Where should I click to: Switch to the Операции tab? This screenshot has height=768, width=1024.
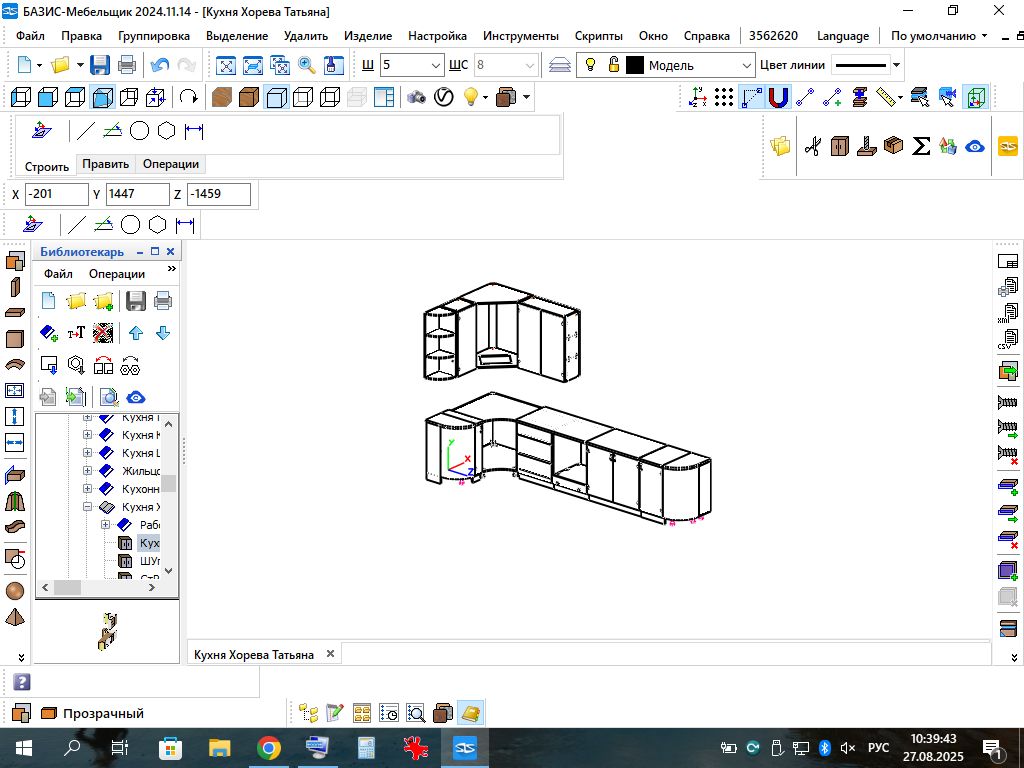pyautogui.click(x=170, y=164)
